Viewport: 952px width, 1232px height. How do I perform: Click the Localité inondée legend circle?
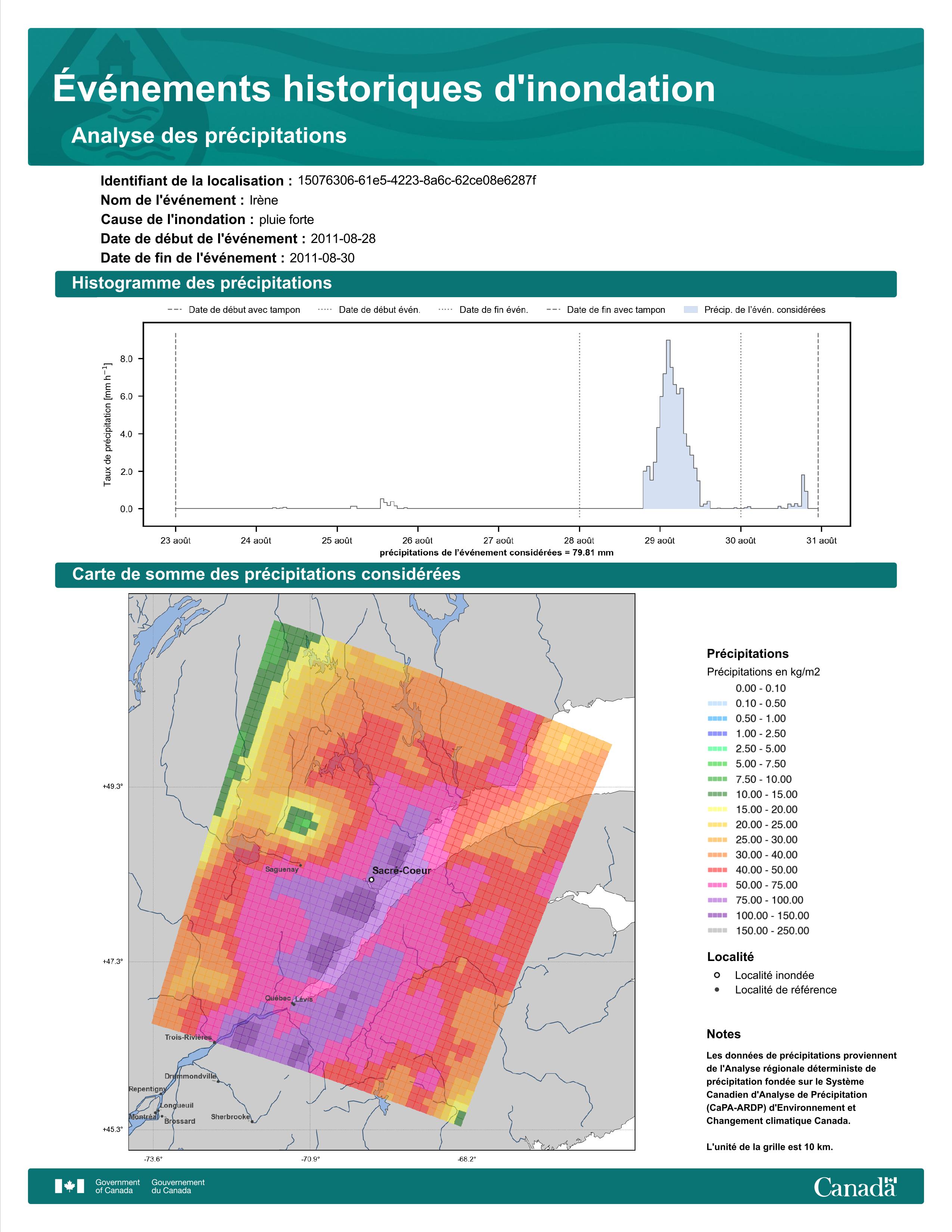click(717, 975)
